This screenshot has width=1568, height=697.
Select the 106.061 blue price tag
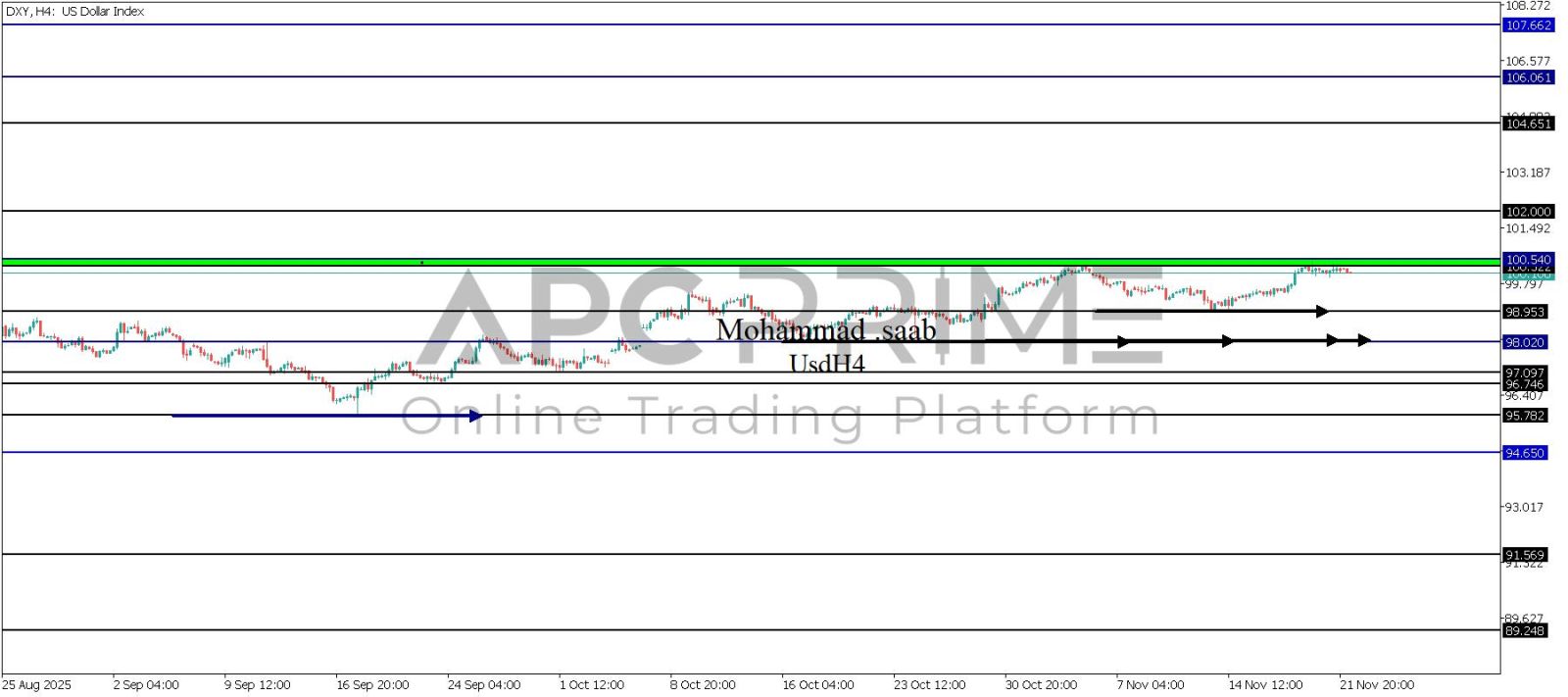pyautogui.click(x=1528, y=77)
